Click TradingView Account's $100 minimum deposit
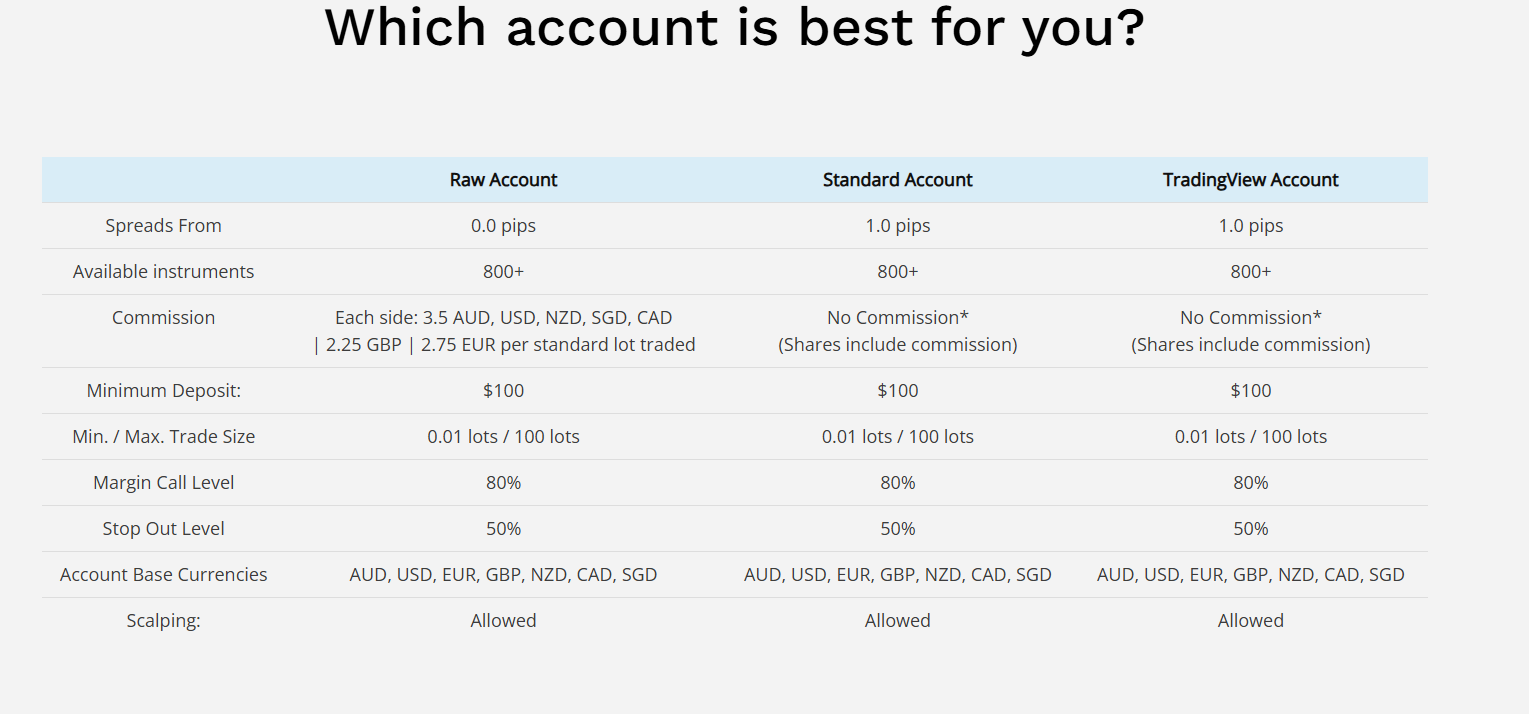1529x714 pixels. pos(1250,391)
